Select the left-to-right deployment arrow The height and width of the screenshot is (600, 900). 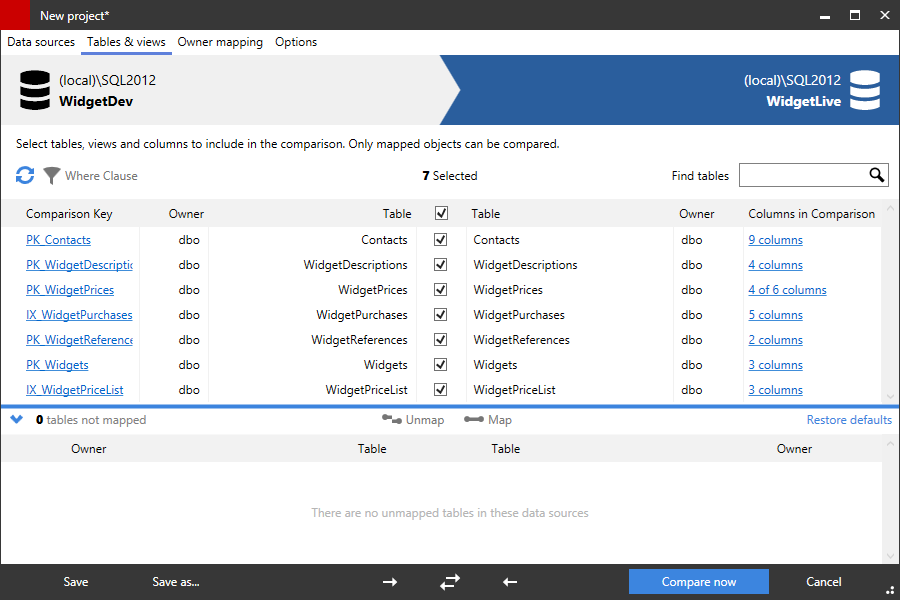click(389, 581)
